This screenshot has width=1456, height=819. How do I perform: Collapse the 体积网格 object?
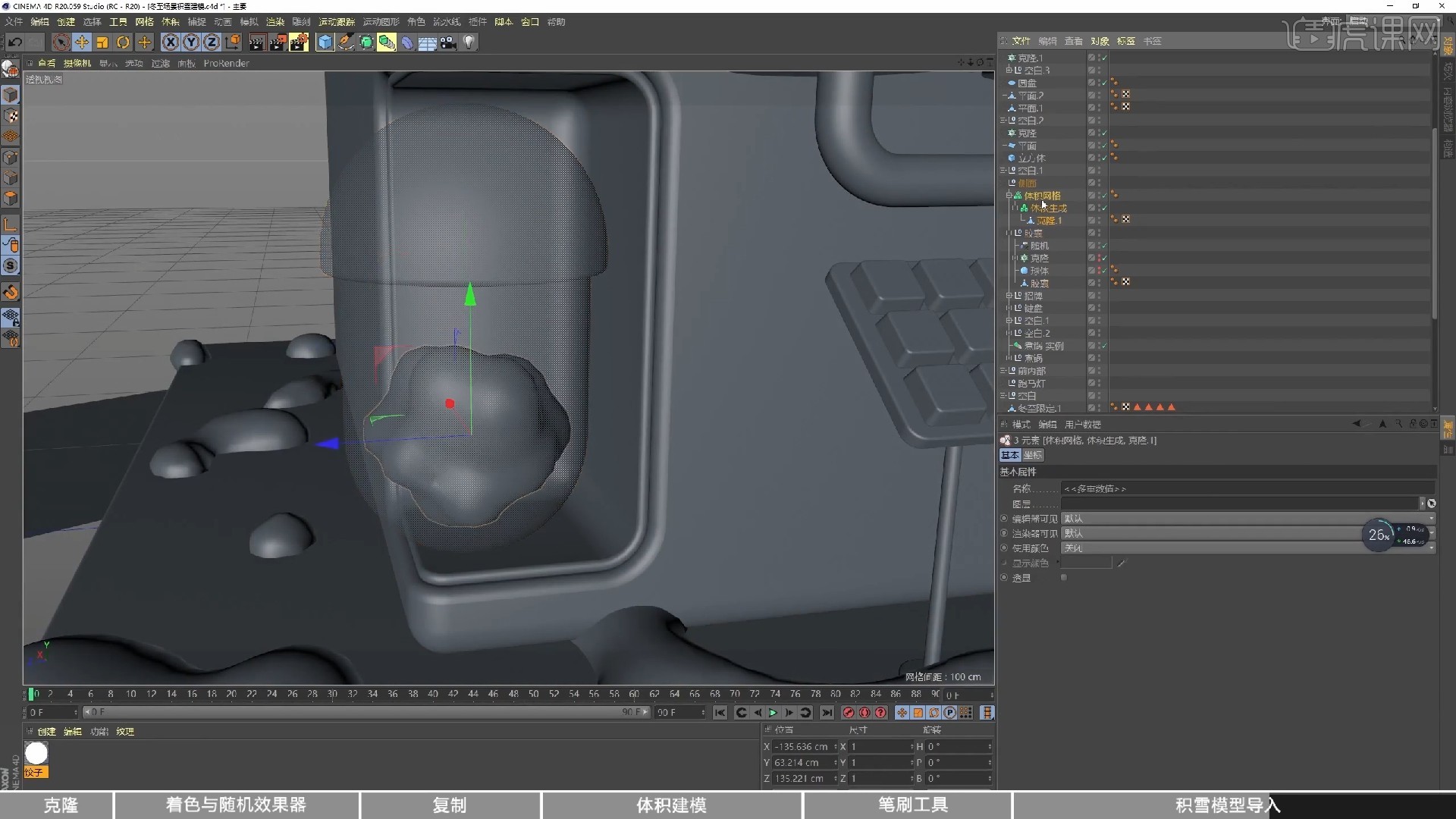pos(1009,196)
